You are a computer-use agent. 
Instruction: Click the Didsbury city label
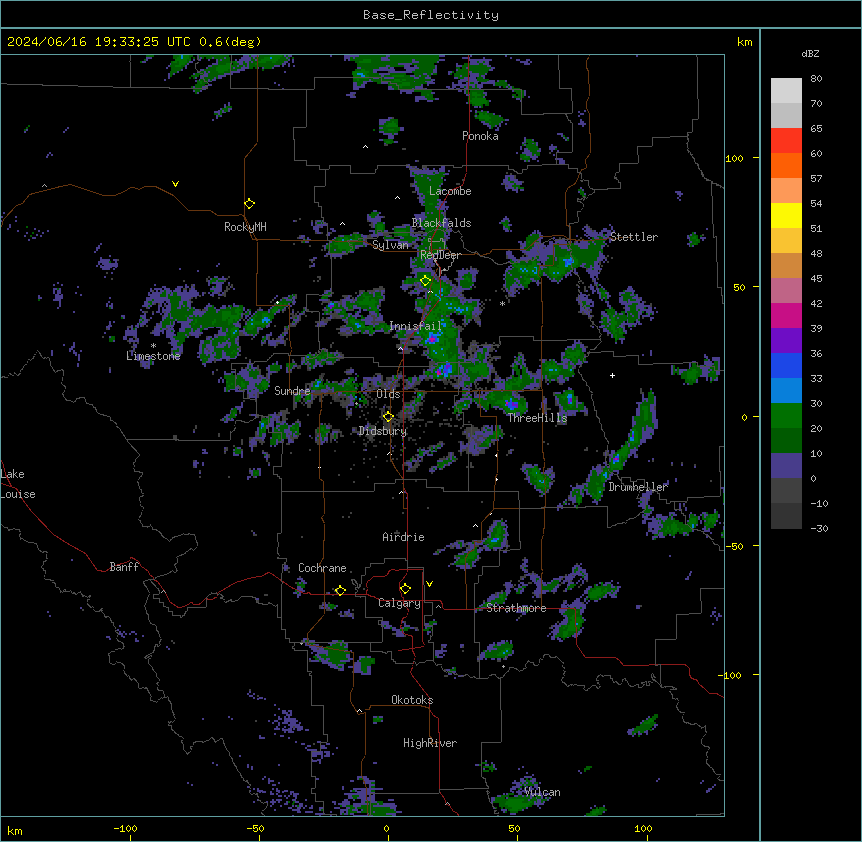coord(383,431)
